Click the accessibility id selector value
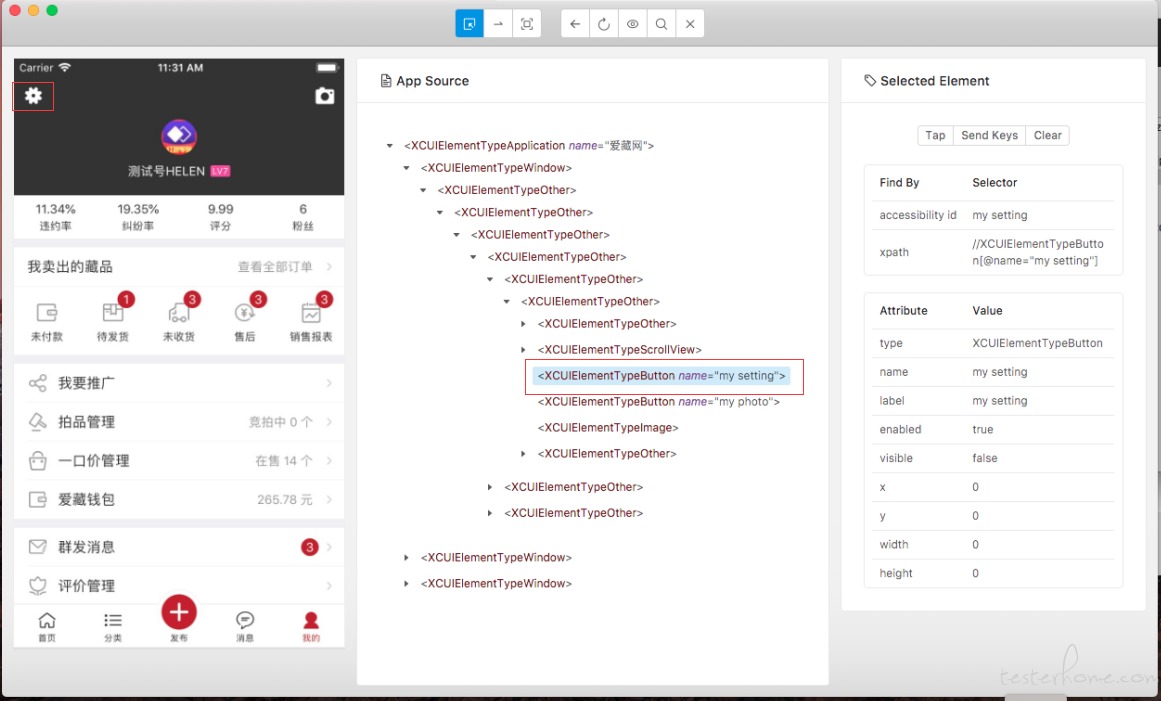 click(1000, 215)
